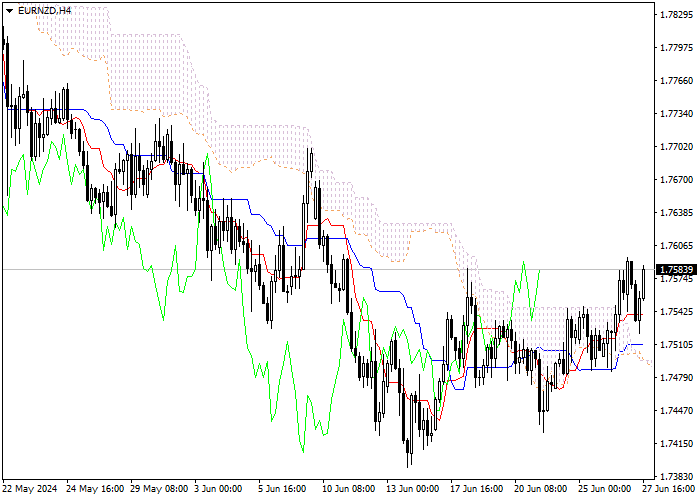
Task: Click the 24 May 16:00 time label
Action: point(95,489)
